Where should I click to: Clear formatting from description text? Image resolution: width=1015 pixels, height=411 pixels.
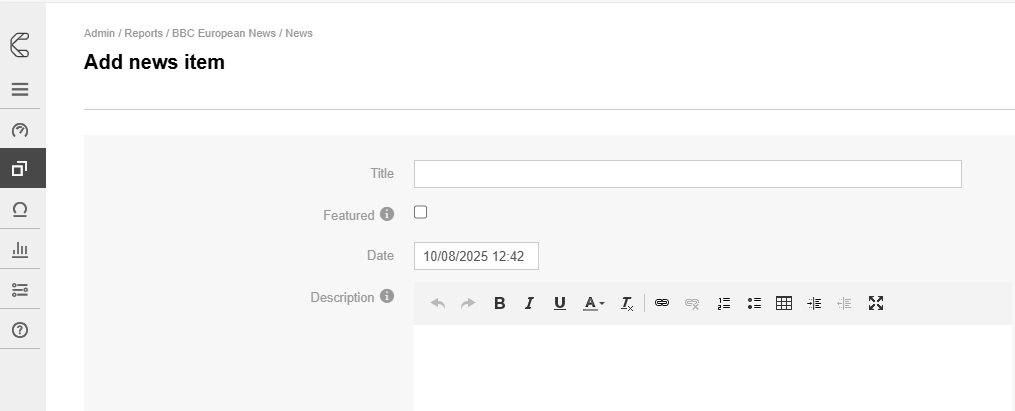click(x=627, y=304)
